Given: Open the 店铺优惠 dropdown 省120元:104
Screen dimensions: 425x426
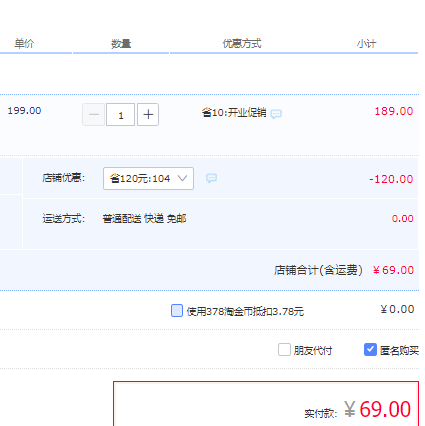Looking at the screenshot, I should [148, 179].
